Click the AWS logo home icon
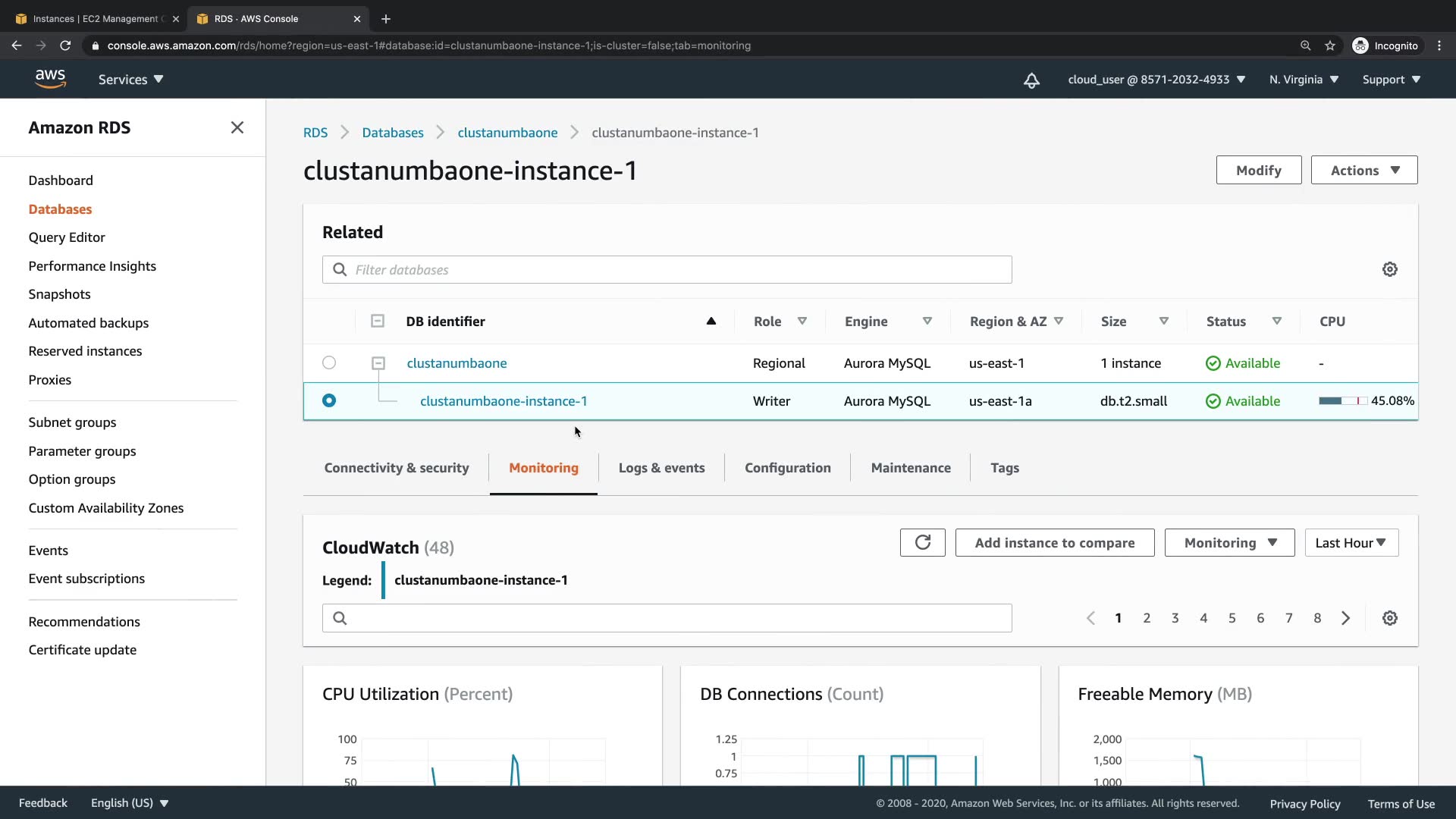 (x=50, y=79)
